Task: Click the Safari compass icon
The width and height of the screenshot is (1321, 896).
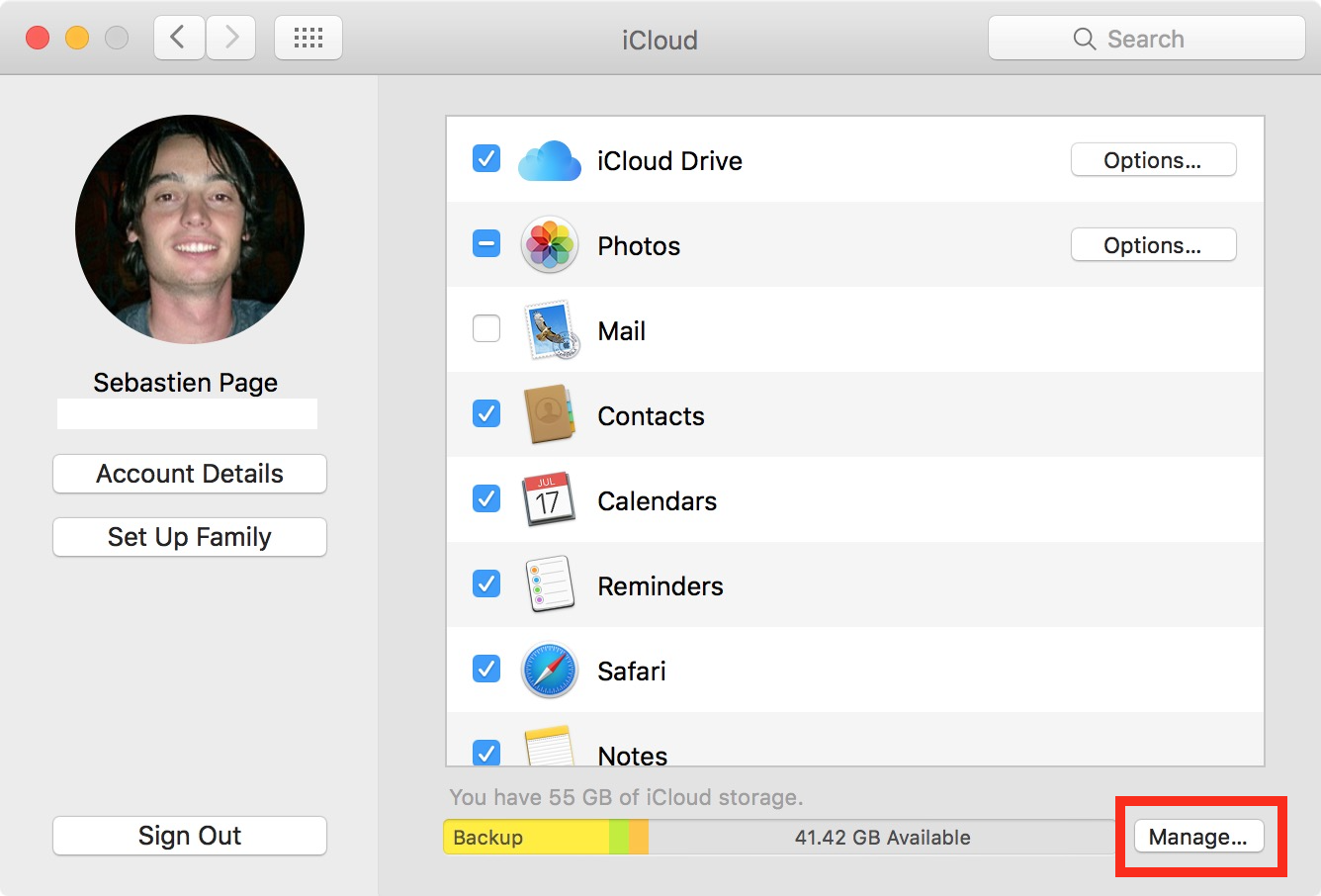Action: (x=549, y=671)
